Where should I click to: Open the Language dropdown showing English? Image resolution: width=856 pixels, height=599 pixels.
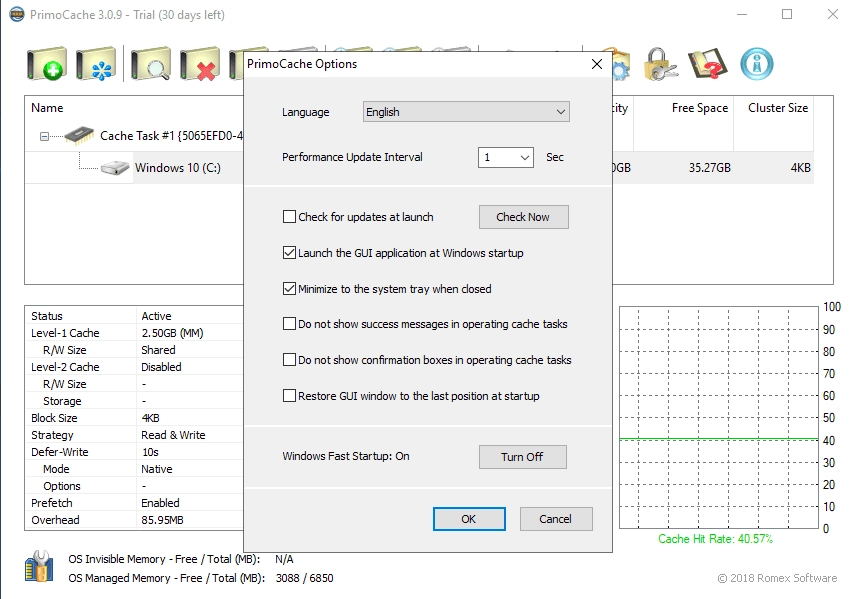tap(466, 112)
